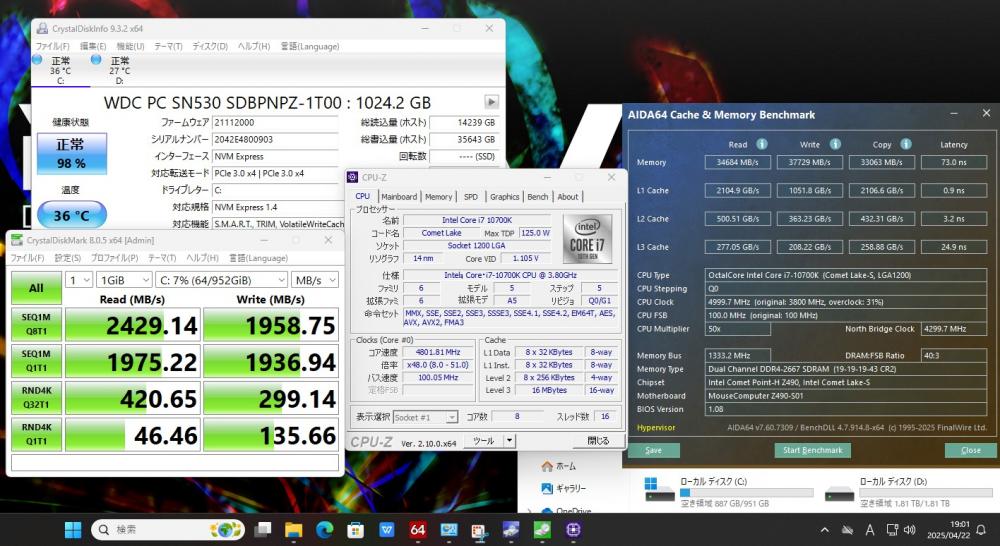Click Local Disk (C:) drive icon in Explorer
The image size is (1000, 546).
(x=659, y=491)
